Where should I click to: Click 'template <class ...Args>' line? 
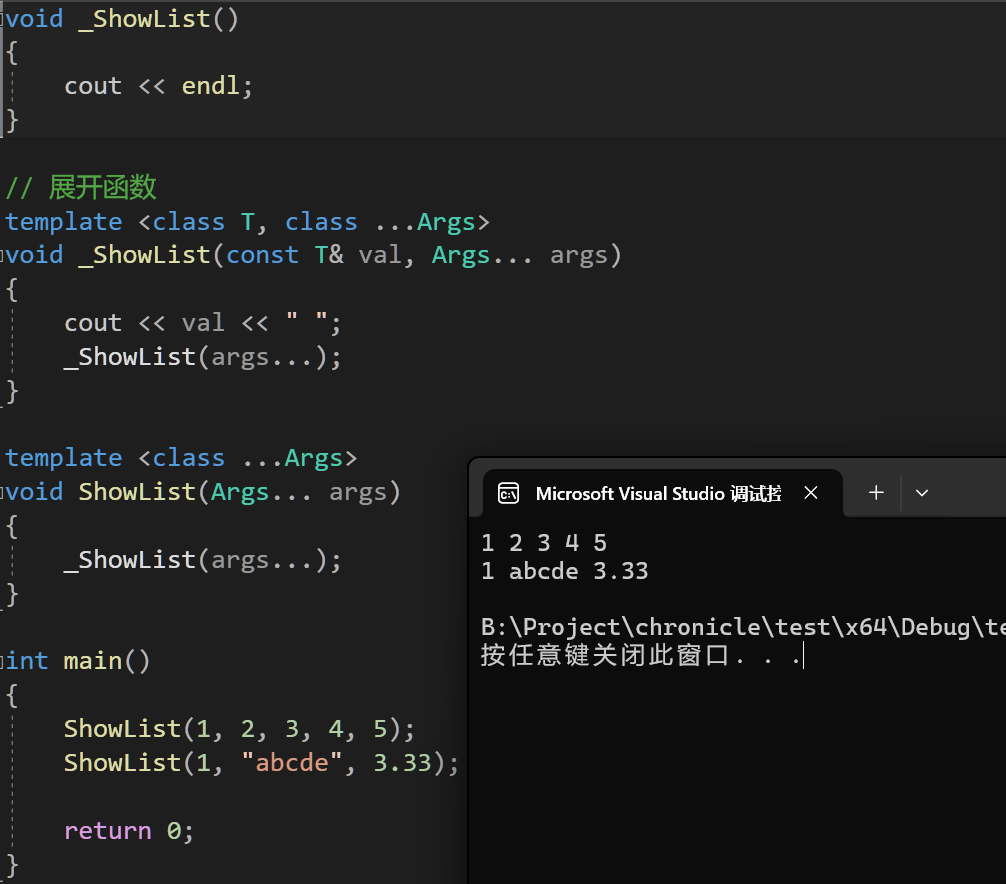[182, 458]
